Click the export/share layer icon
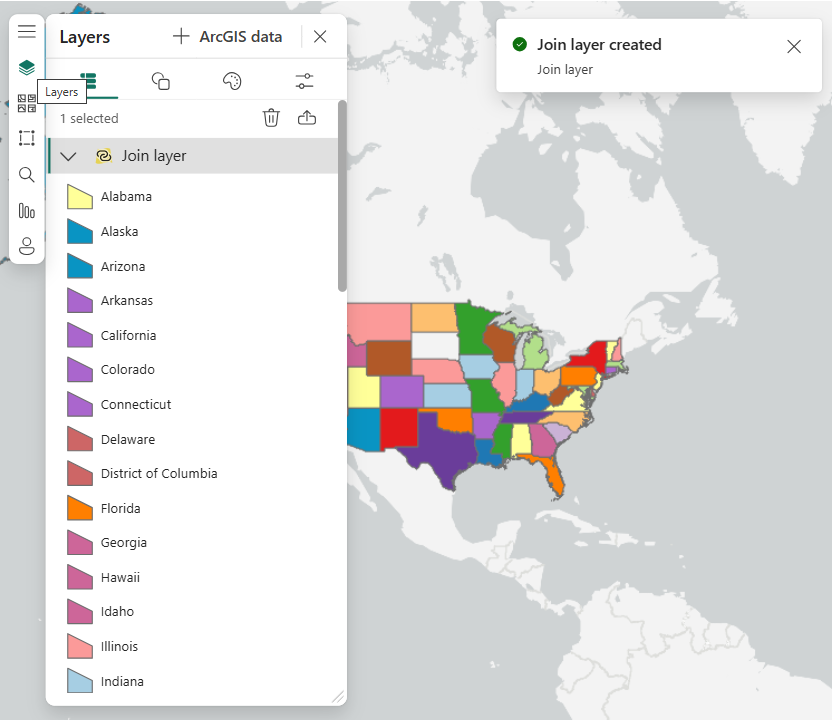The image size is (832, 720). pos(307,118)
